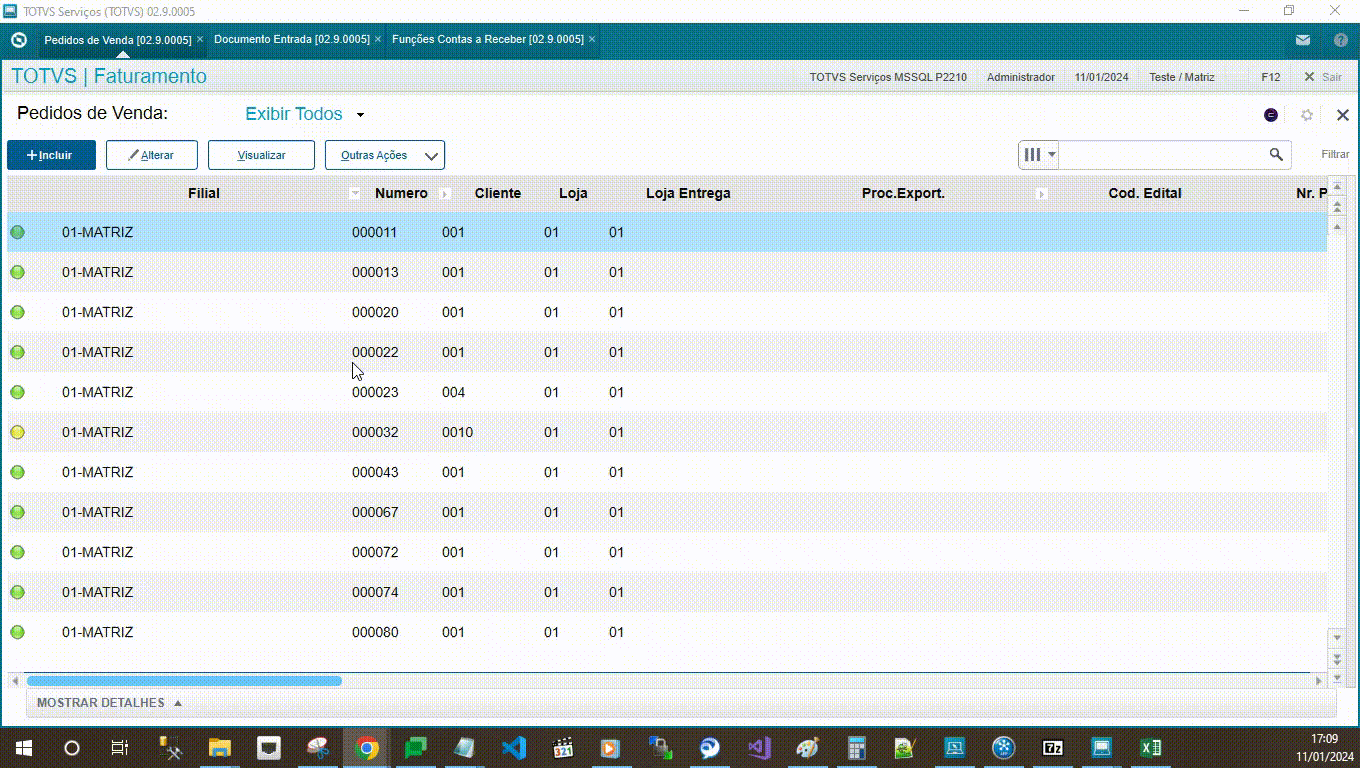Click the Visualizar button
Image resolution: width=1360 pixels, height=768 pixels.
261,155
